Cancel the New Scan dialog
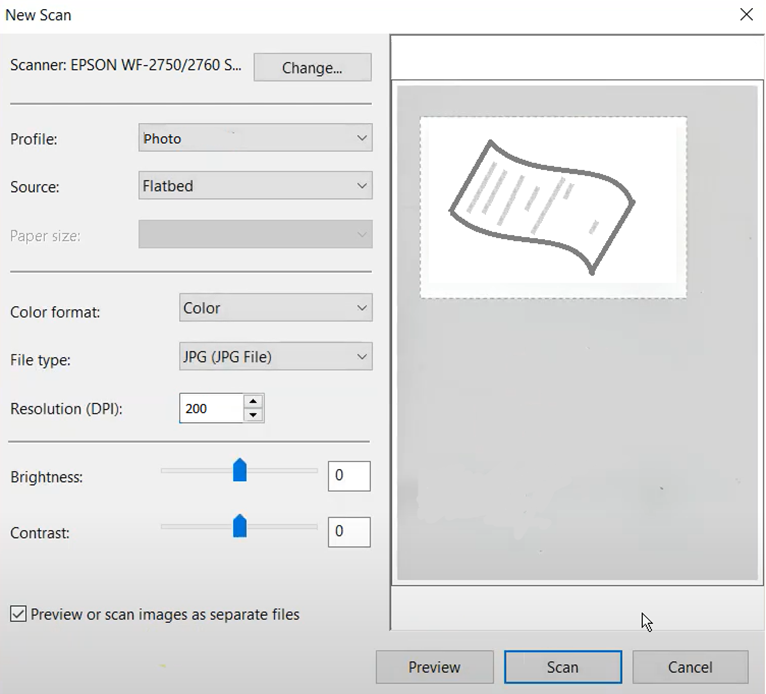The width and height of the screenshot is (766, 694). (690, 667)
